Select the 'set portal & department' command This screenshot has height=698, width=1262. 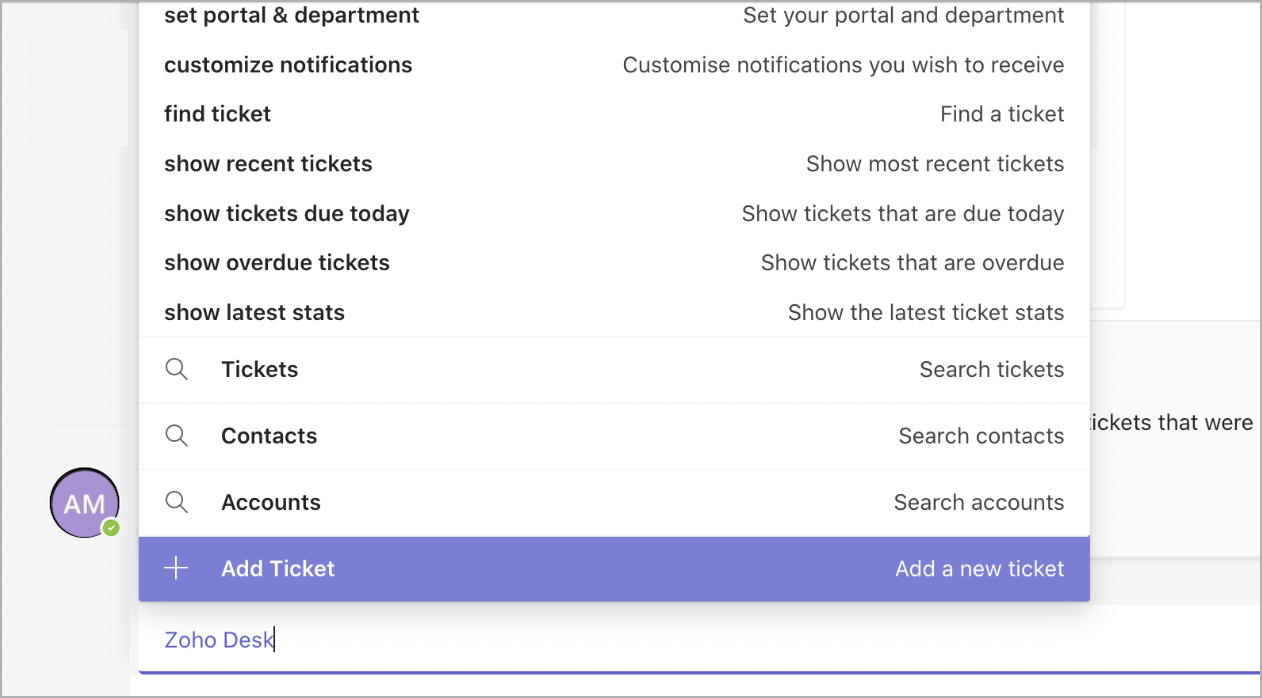[292, 16]
